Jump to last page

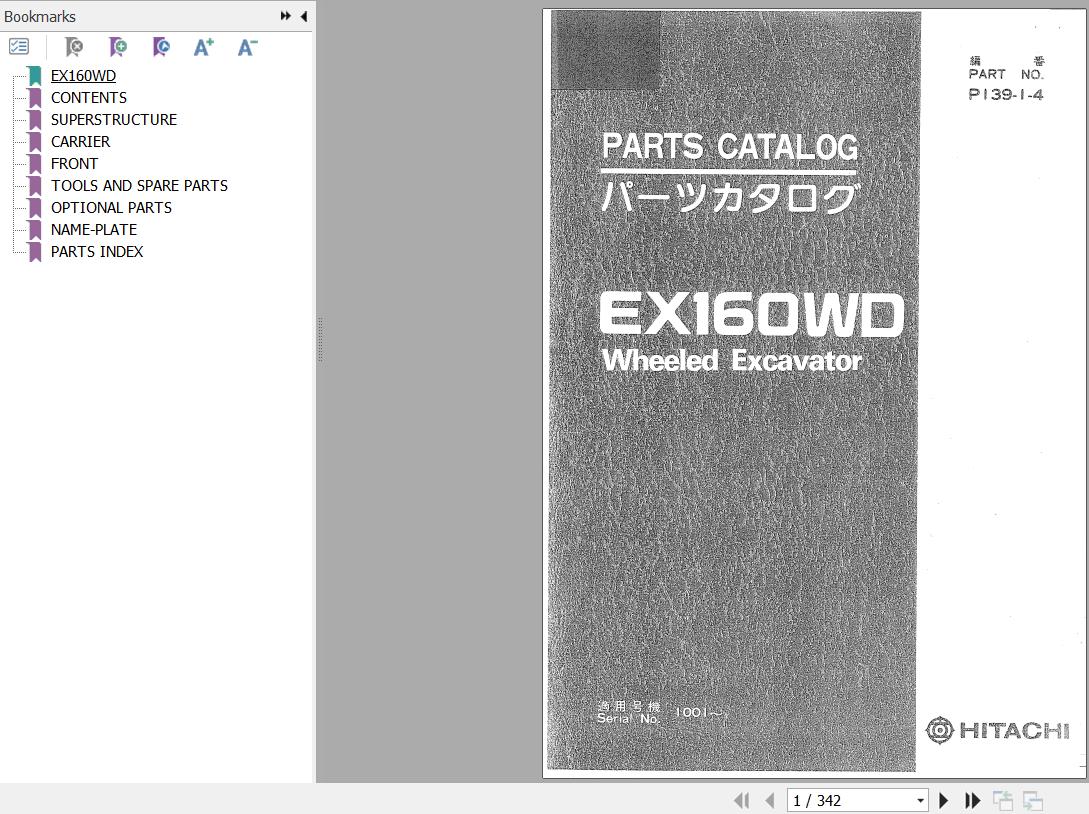pyautogui.click(x=972, y=800)
